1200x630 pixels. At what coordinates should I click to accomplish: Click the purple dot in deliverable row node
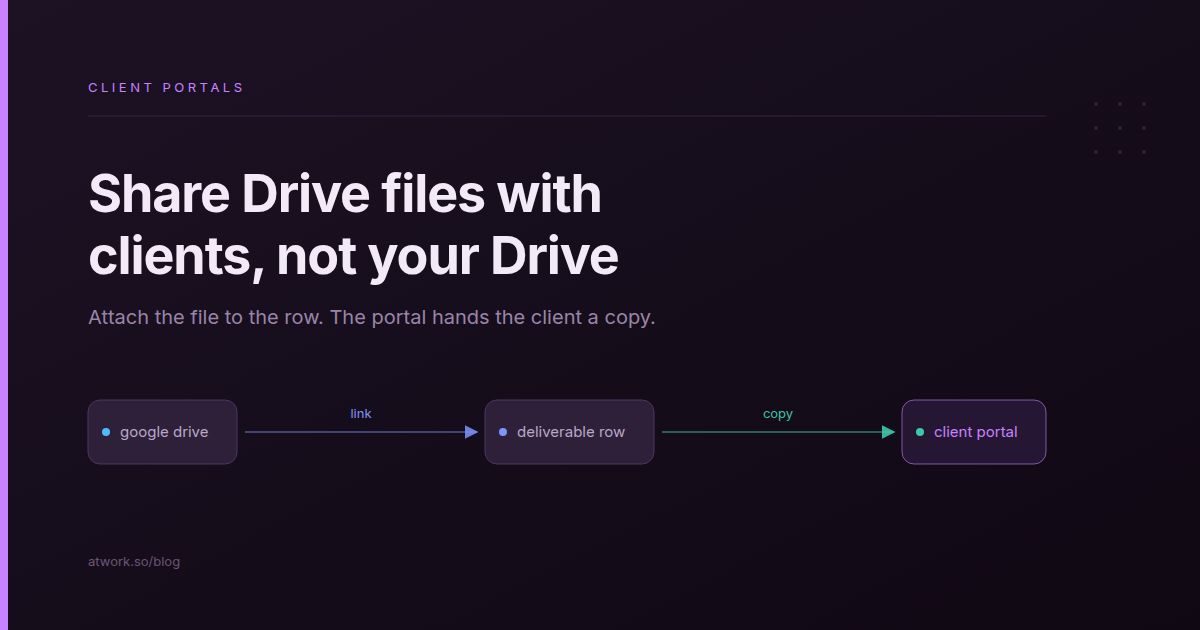(x=503, y=432)
